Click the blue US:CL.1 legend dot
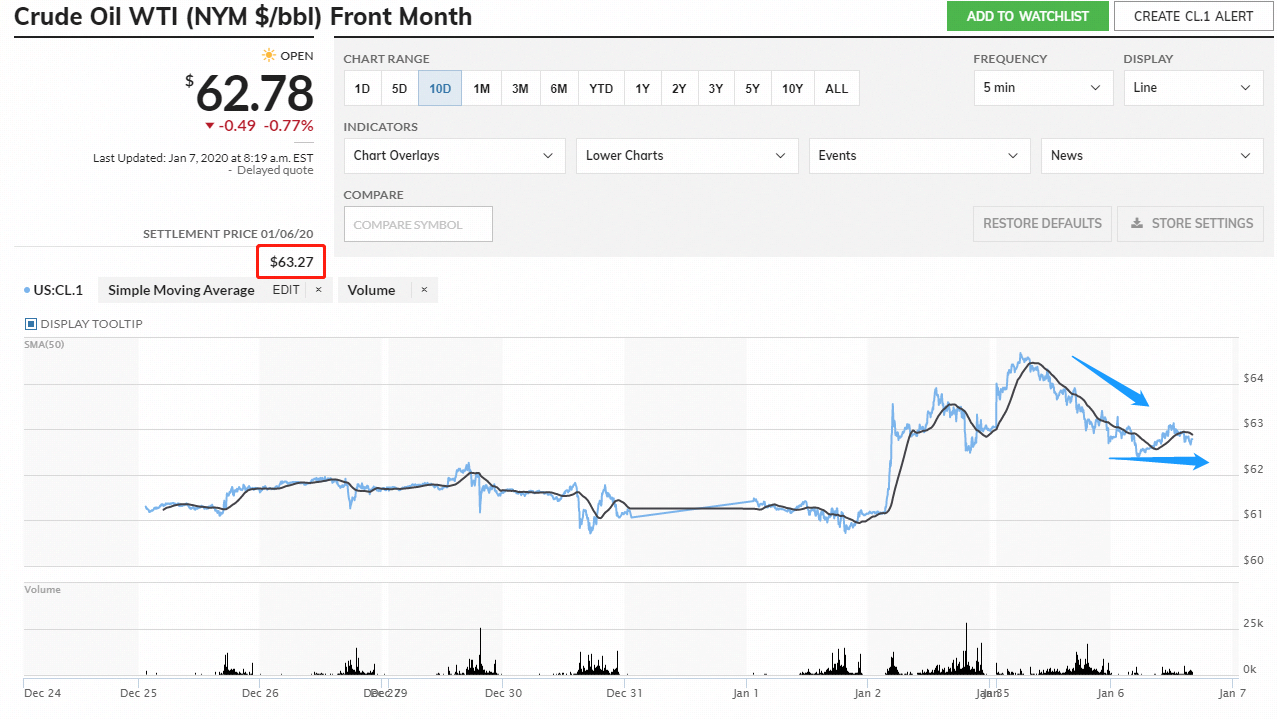The image size is (1278, 720). [x=26, y=291]
